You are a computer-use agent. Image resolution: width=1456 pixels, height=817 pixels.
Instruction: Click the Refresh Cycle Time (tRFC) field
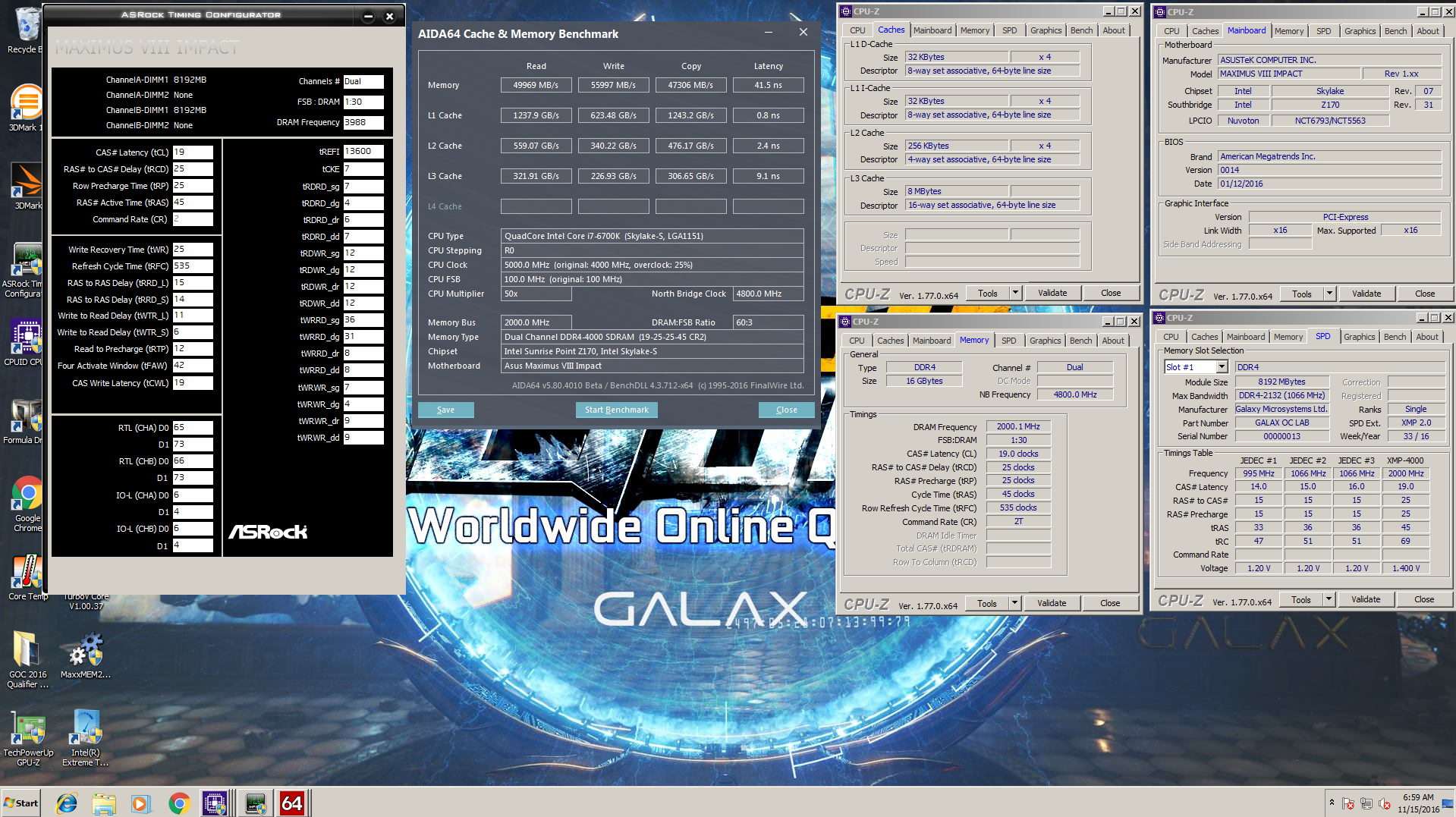click(193, 266)
